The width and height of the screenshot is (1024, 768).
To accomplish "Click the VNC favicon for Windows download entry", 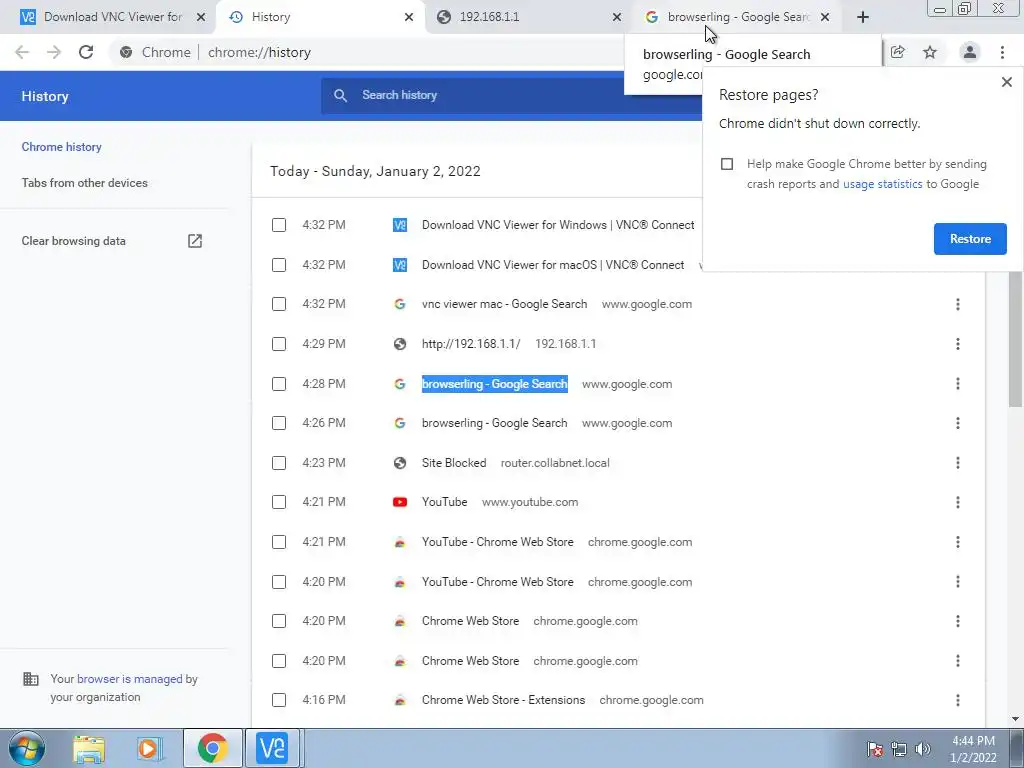I will (400, 225).
